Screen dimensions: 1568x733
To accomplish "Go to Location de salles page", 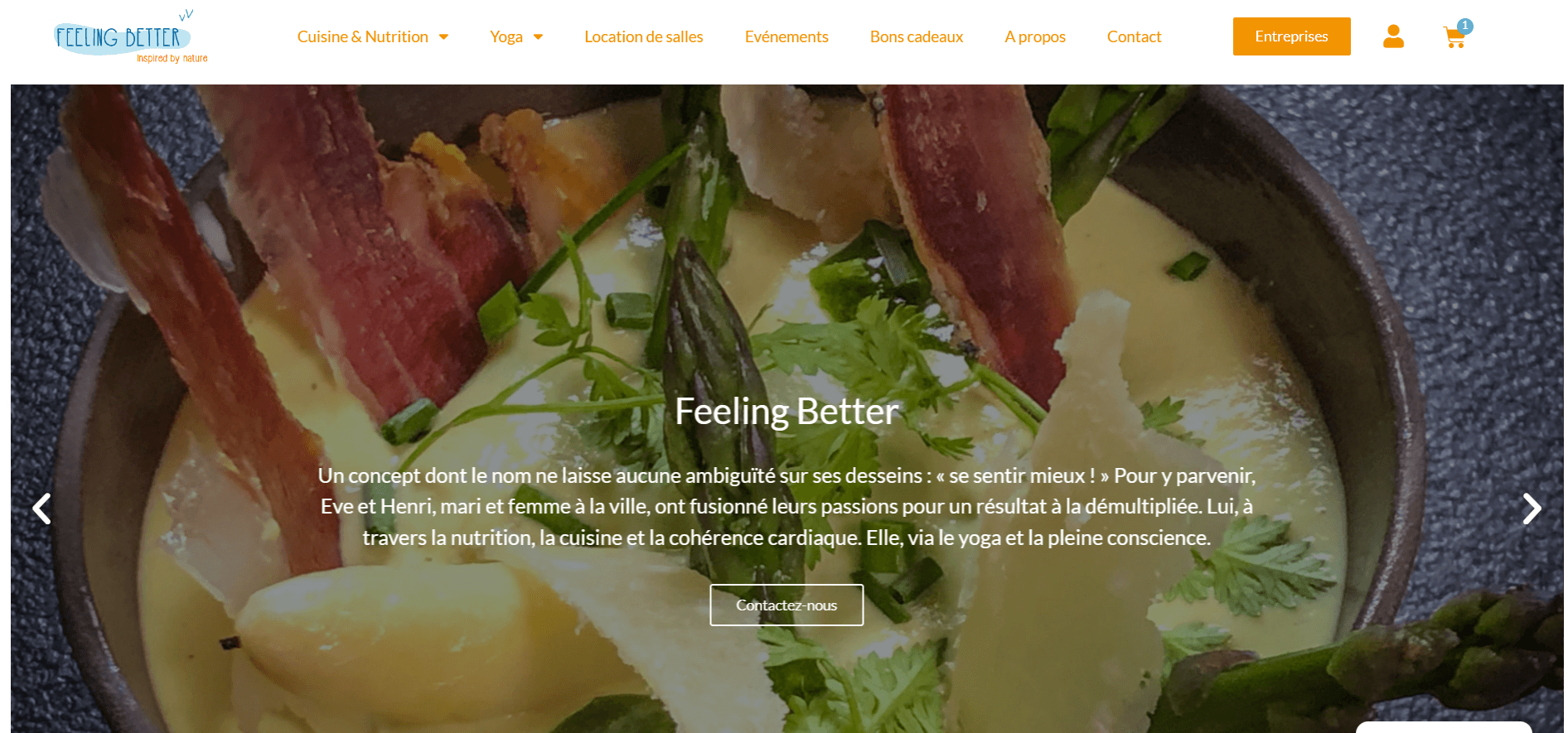I will (x=644, y=37).
